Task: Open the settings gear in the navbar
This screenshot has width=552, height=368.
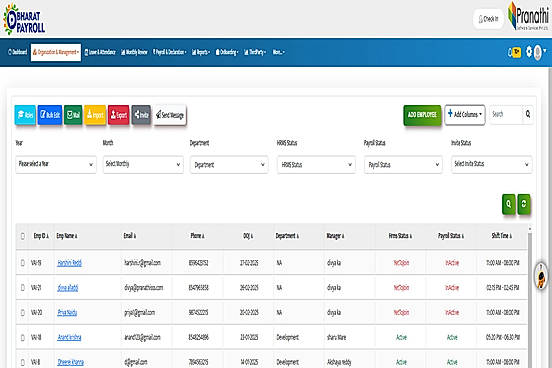Action: pyautogui.click(x=529, y=52)
